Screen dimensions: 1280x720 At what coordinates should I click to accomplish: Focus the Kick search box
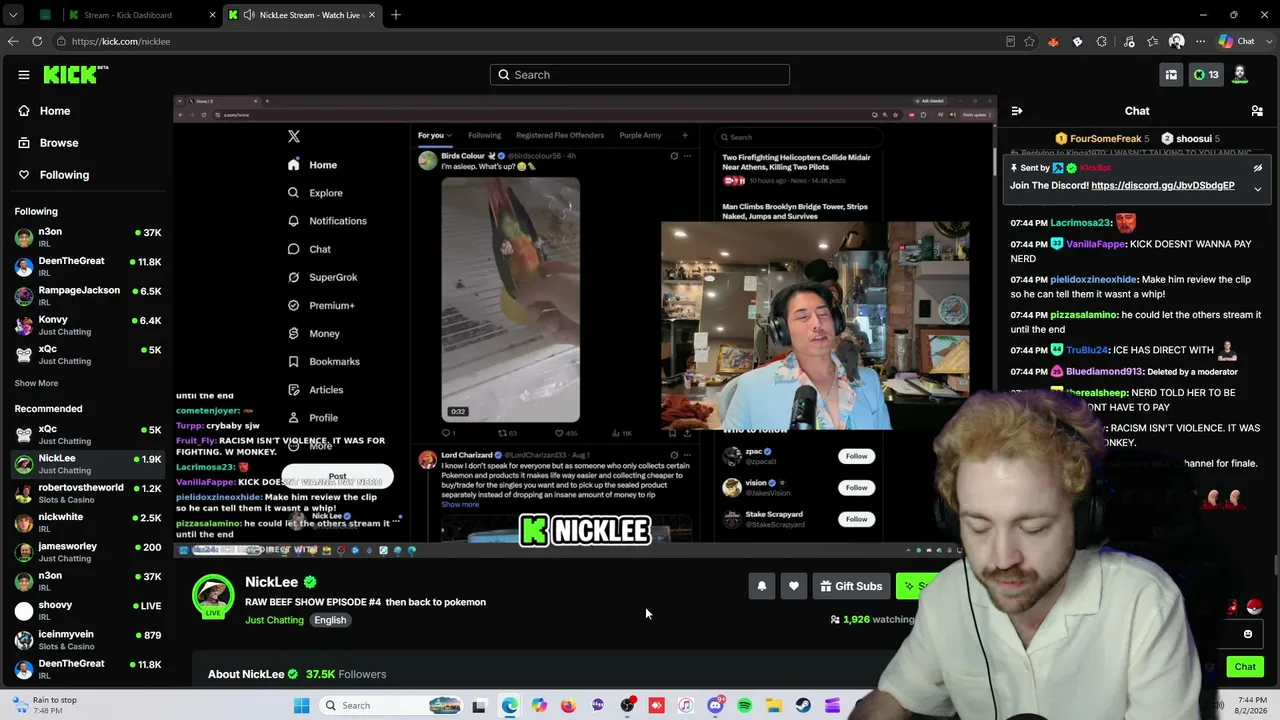click(640, 74)
